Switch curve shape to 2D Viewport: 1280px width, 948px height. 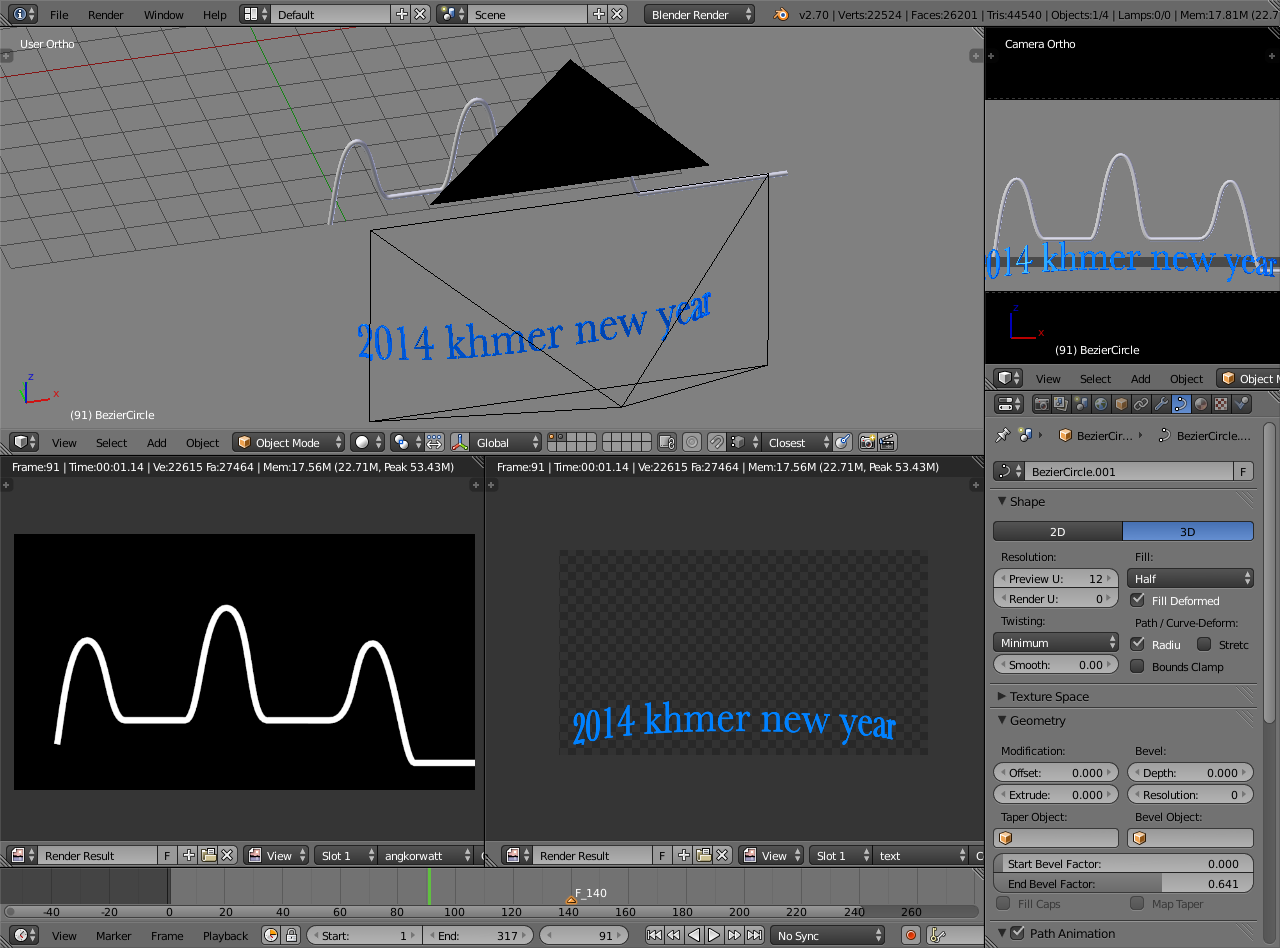pyautogui.click(x=1057, y=531)
